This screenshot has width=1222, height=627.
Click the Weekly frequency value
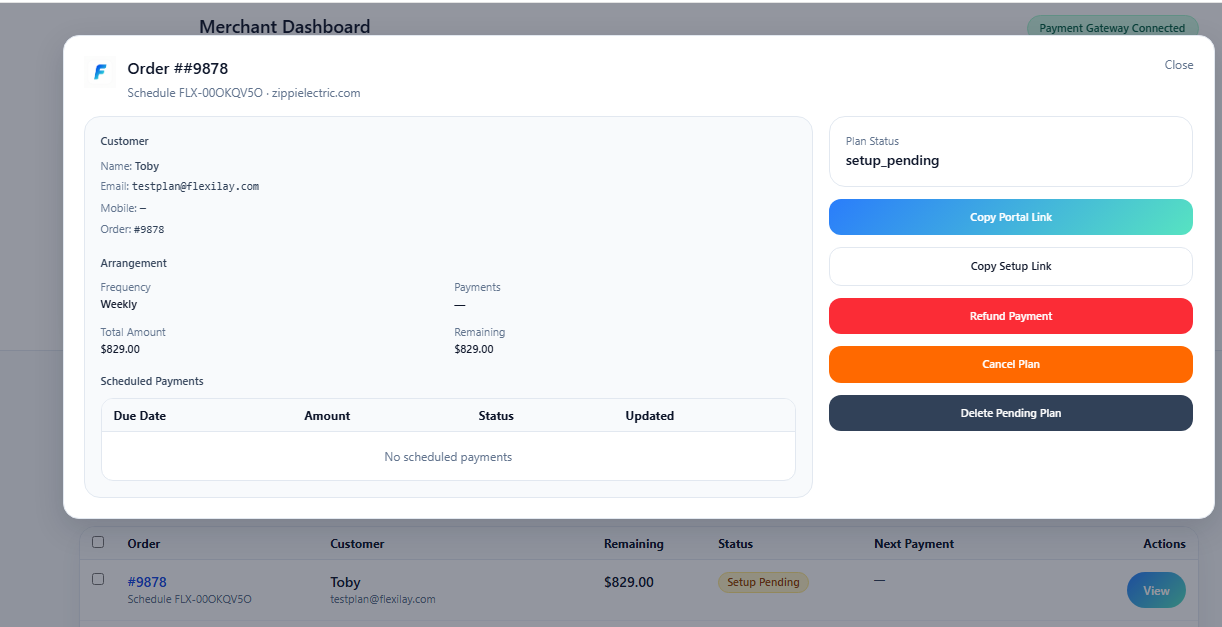[x=119, y=304]
